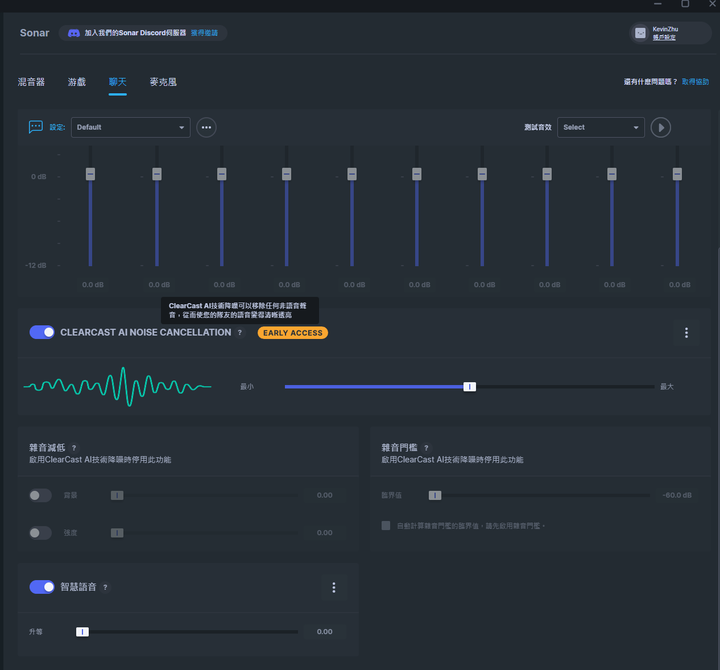Toggle the 智慧語音 switch off
The image size is (720, 670).
click(x=42, y=587)
